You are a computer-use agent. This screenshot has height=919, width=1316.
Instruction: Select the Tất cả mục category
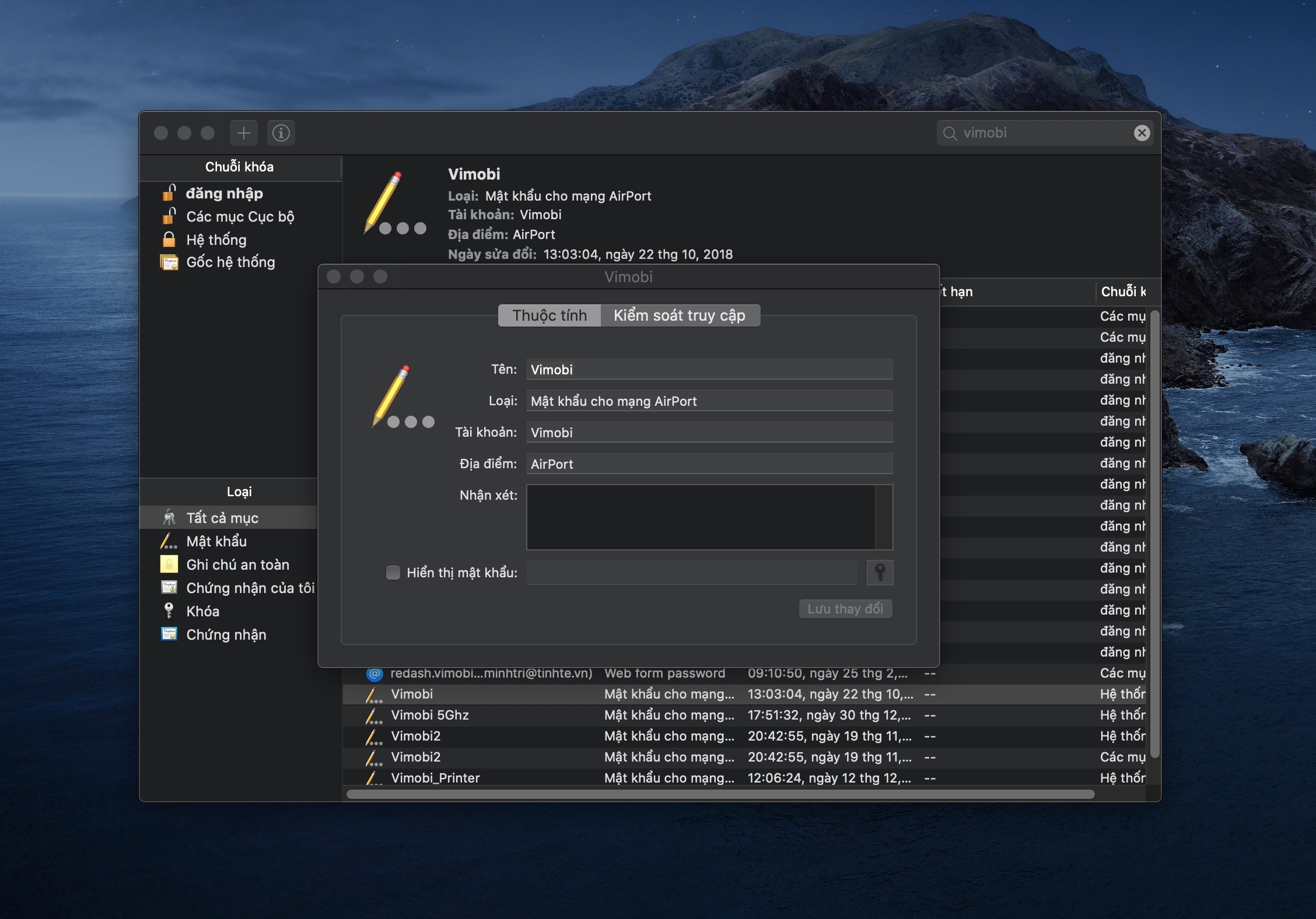click(x=228, y=518)
